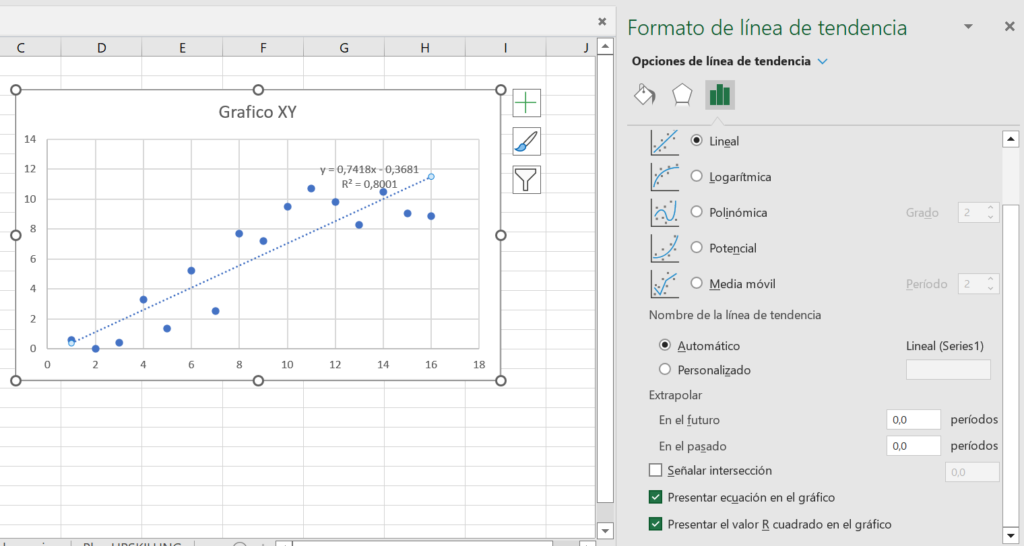Click the Lineal (Series1) automatic name text
The image size is (1024, 546).
click(944, 345)
